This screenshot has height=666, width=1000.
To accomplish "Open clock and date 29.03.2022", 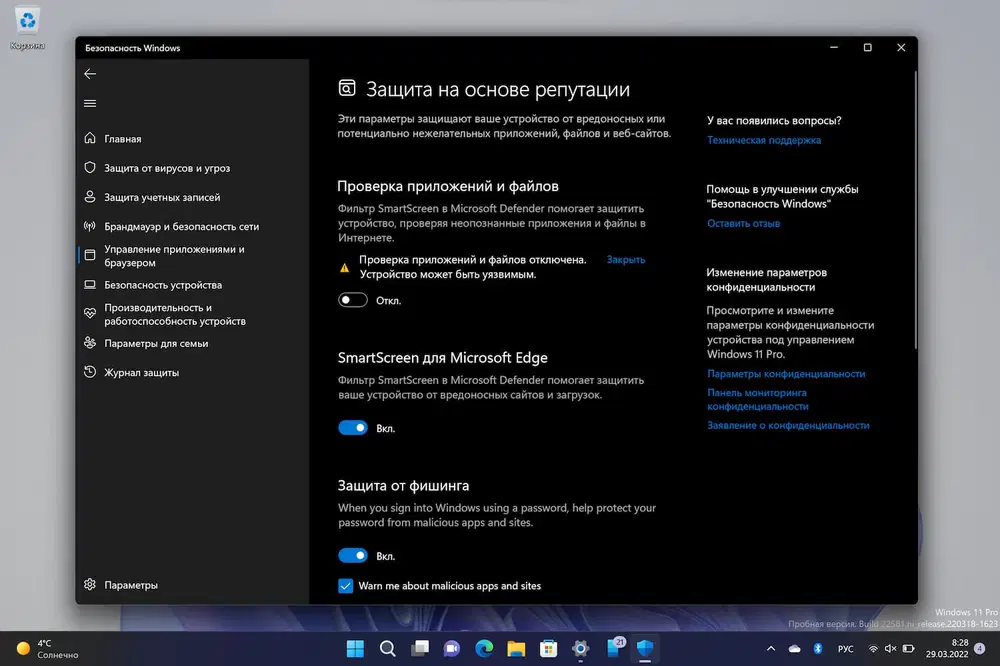I will pos(947,649).
